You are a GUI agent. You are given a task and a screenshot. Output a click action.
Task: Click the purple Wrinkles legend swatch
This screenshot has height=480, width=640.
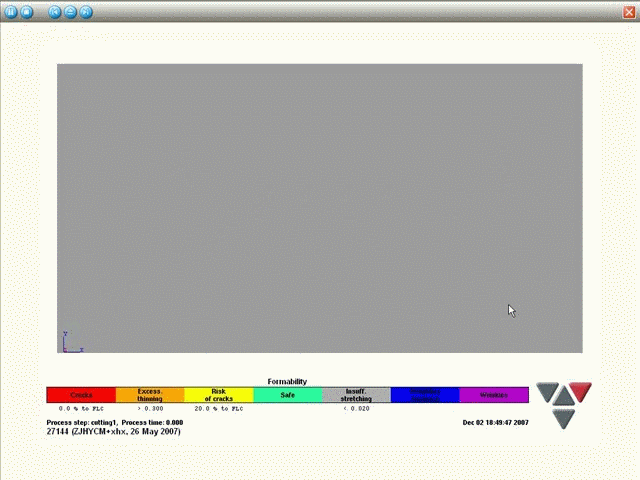coord(493,395)
